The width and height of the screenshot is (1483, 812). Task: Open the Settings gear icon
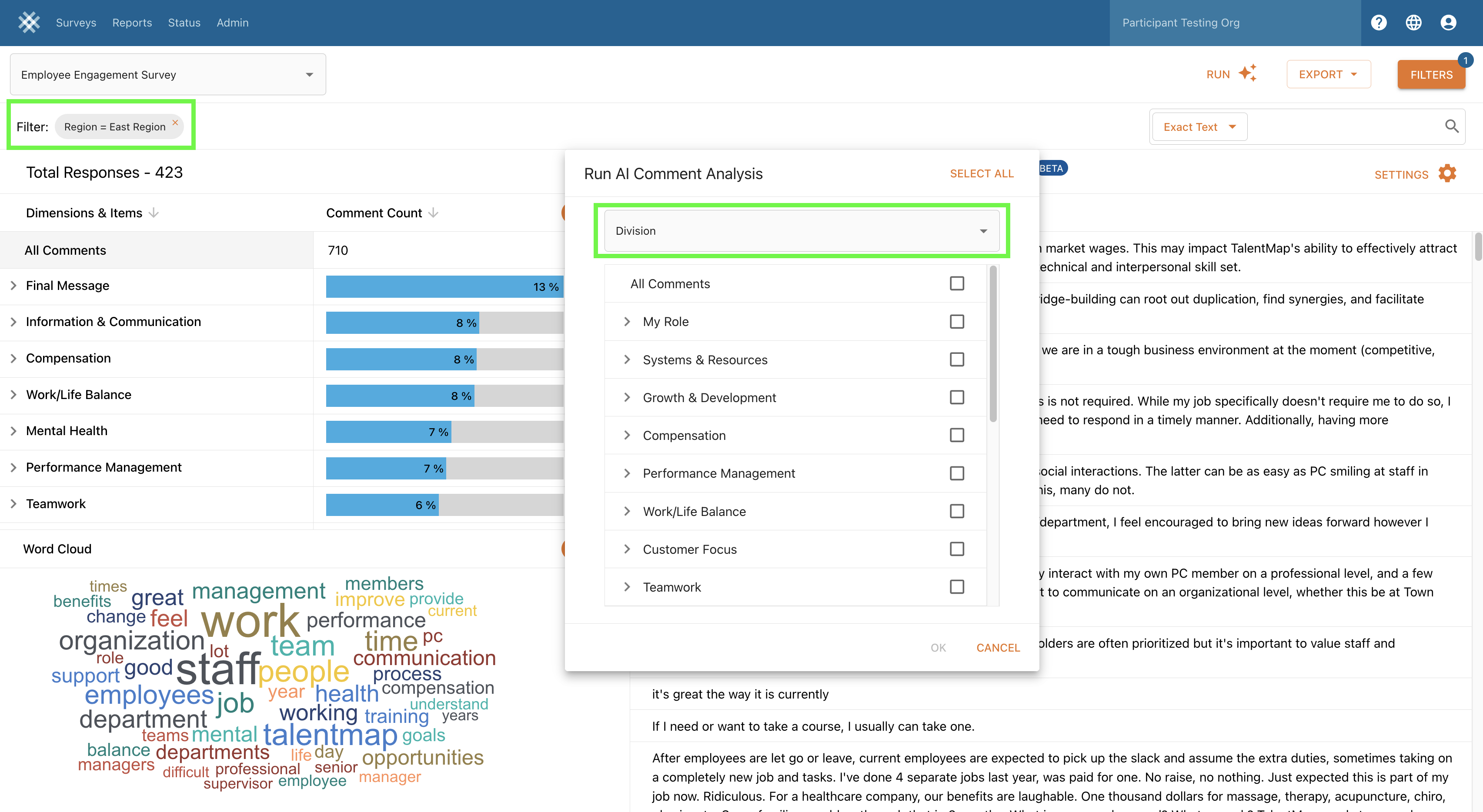(1447, 174)
